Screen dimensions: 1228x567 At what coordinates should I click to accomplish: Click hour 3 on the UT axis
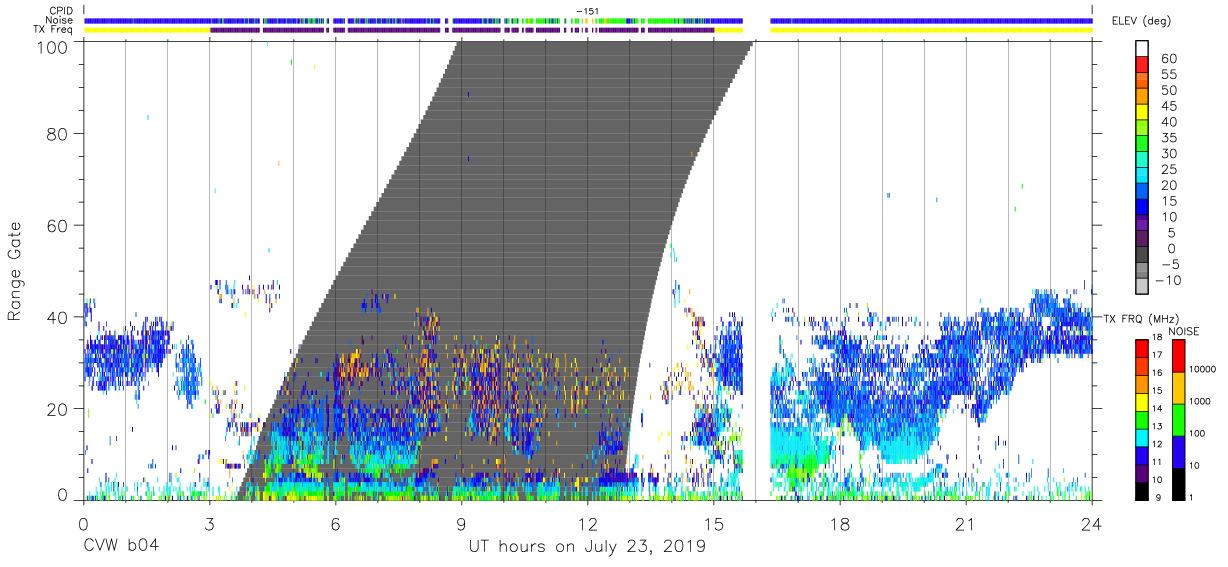209,526
